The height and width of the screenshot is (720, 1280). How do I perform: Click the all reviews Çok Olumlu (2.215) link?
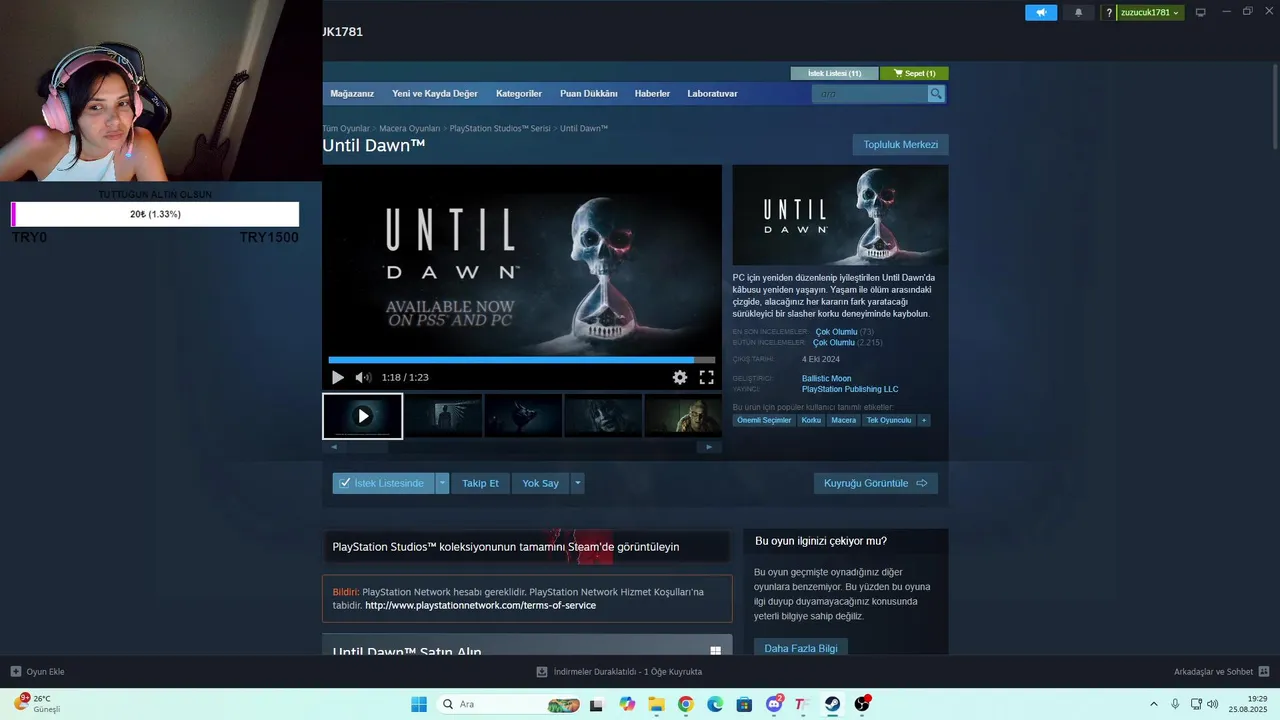pos(847,343)
